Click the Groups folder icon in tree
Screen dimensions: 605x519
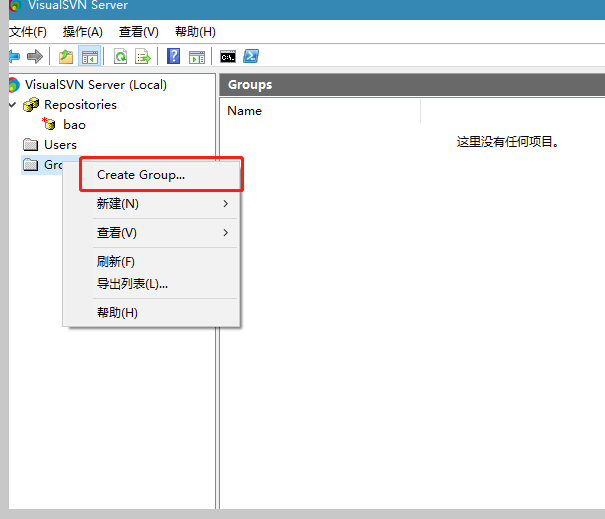tap(30, 165)
